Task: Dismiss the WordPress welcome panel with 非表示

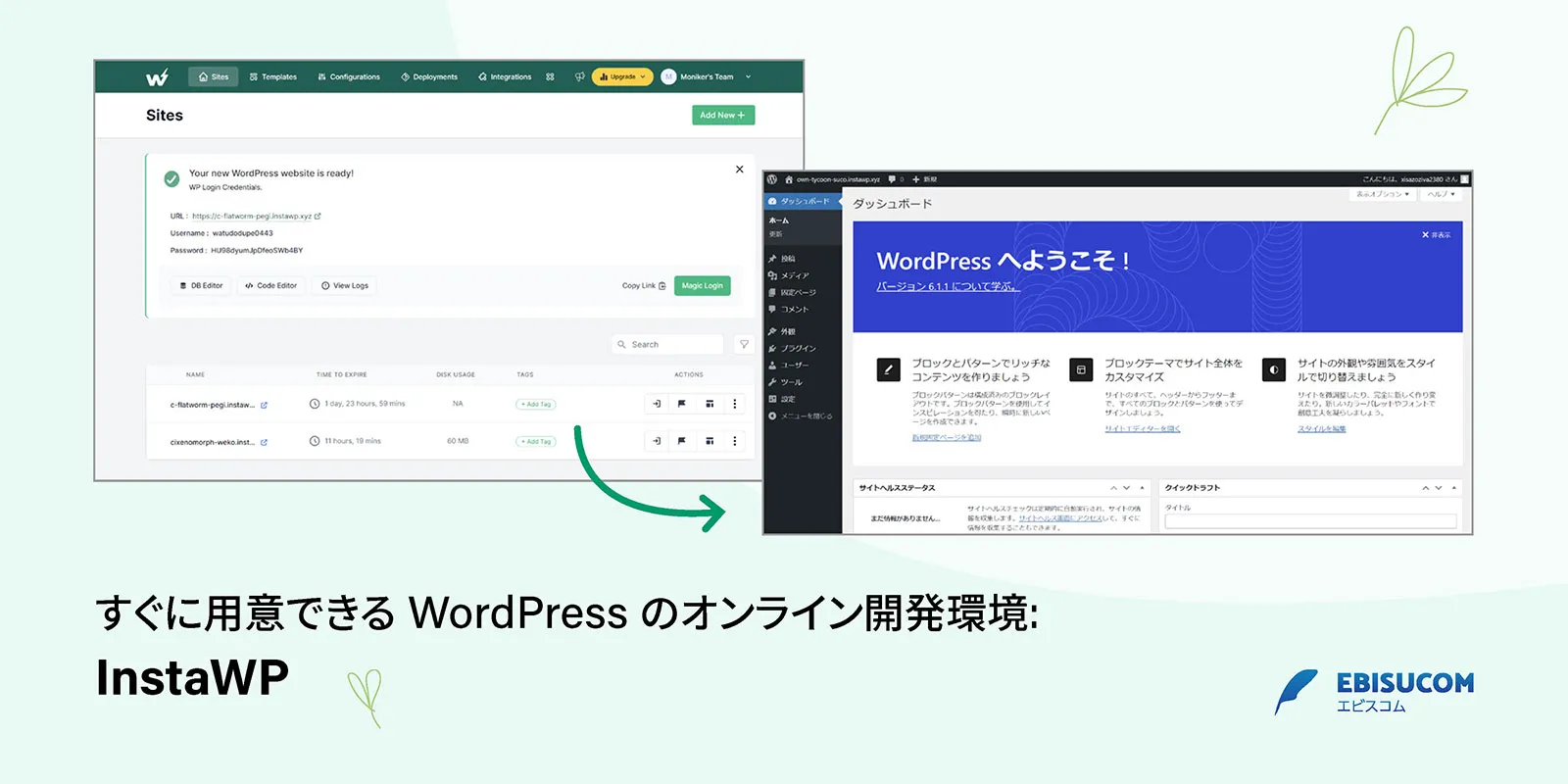Action: (x=1436, y=235)
